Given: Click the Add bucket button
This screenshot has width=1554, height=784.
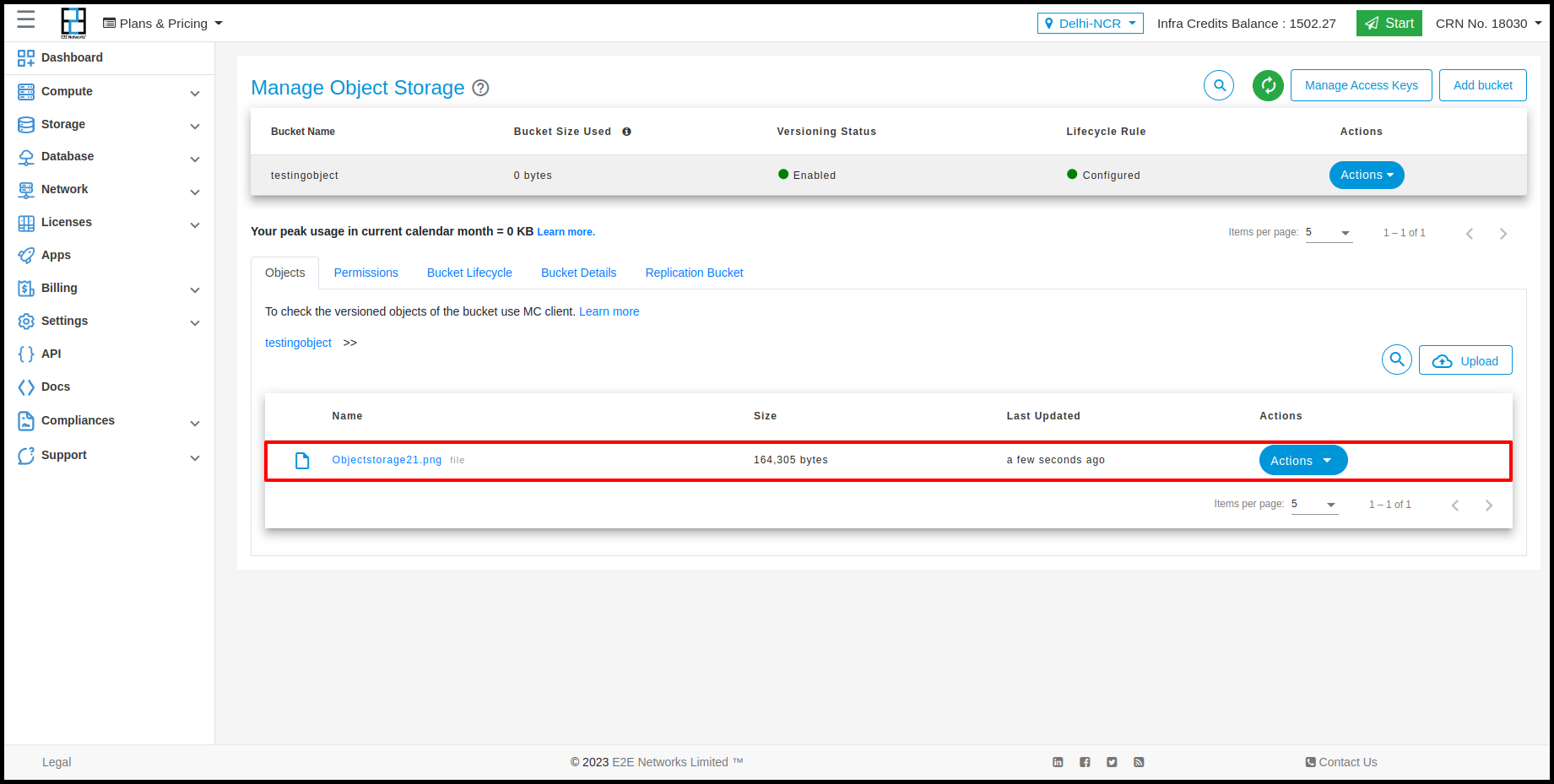Looking at the screenshot, I should click(1482, 85).
